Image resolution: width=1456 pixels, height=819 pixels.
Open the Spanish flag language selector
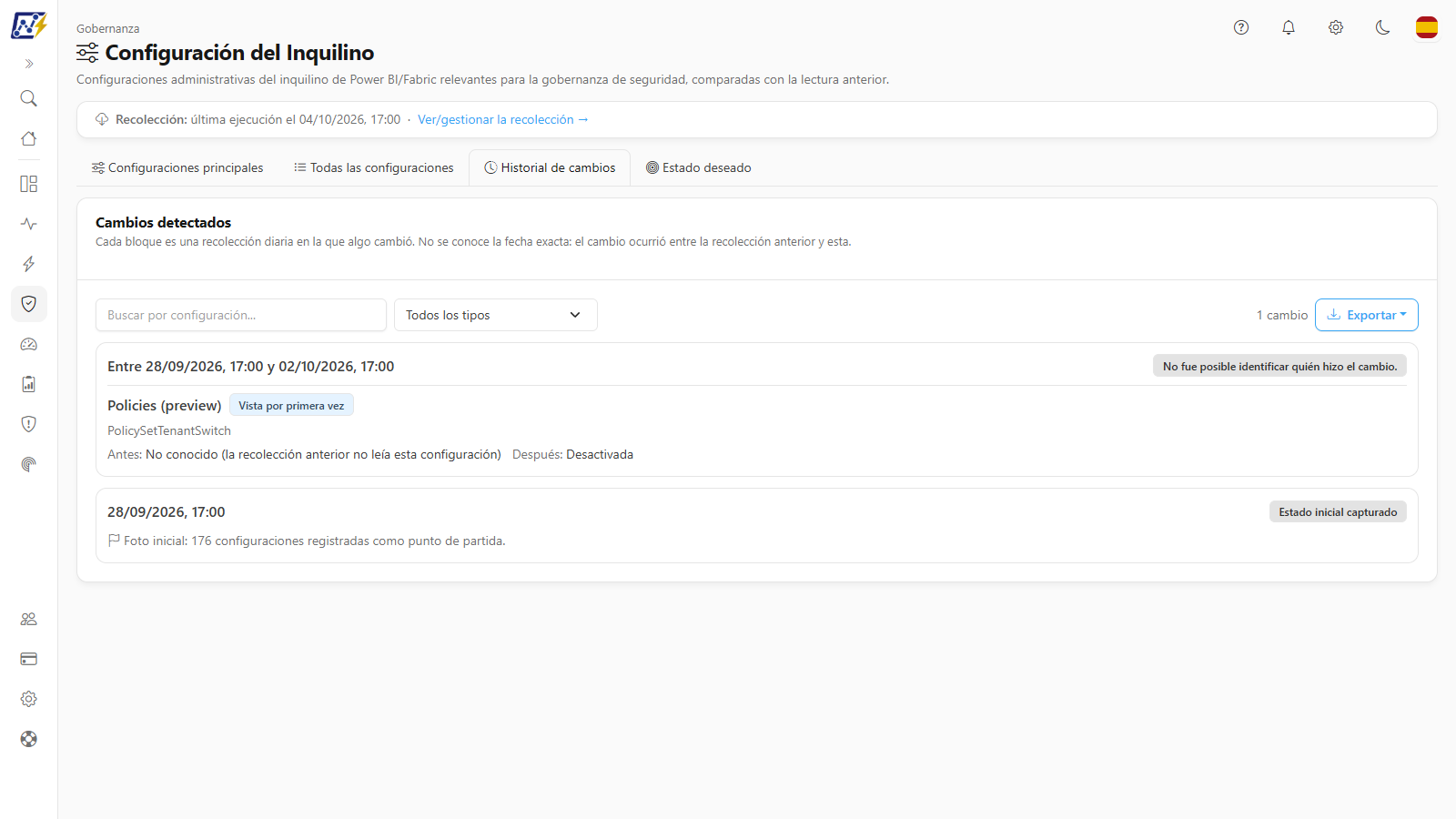(1427, 27)
